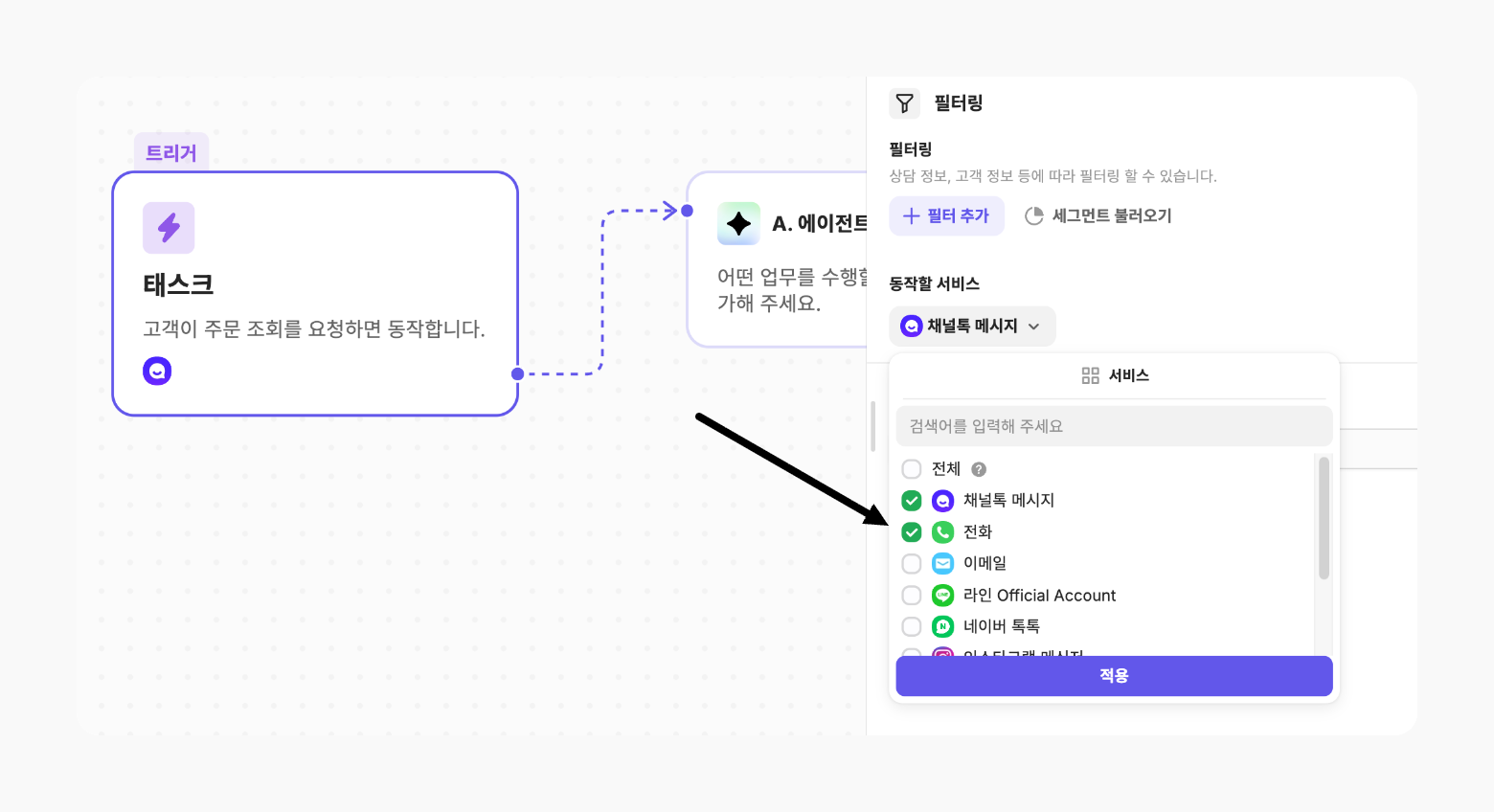The image size is (1494, 812).
Task: Click the green phone icon for 전화
Action: (x=943, y=532)
